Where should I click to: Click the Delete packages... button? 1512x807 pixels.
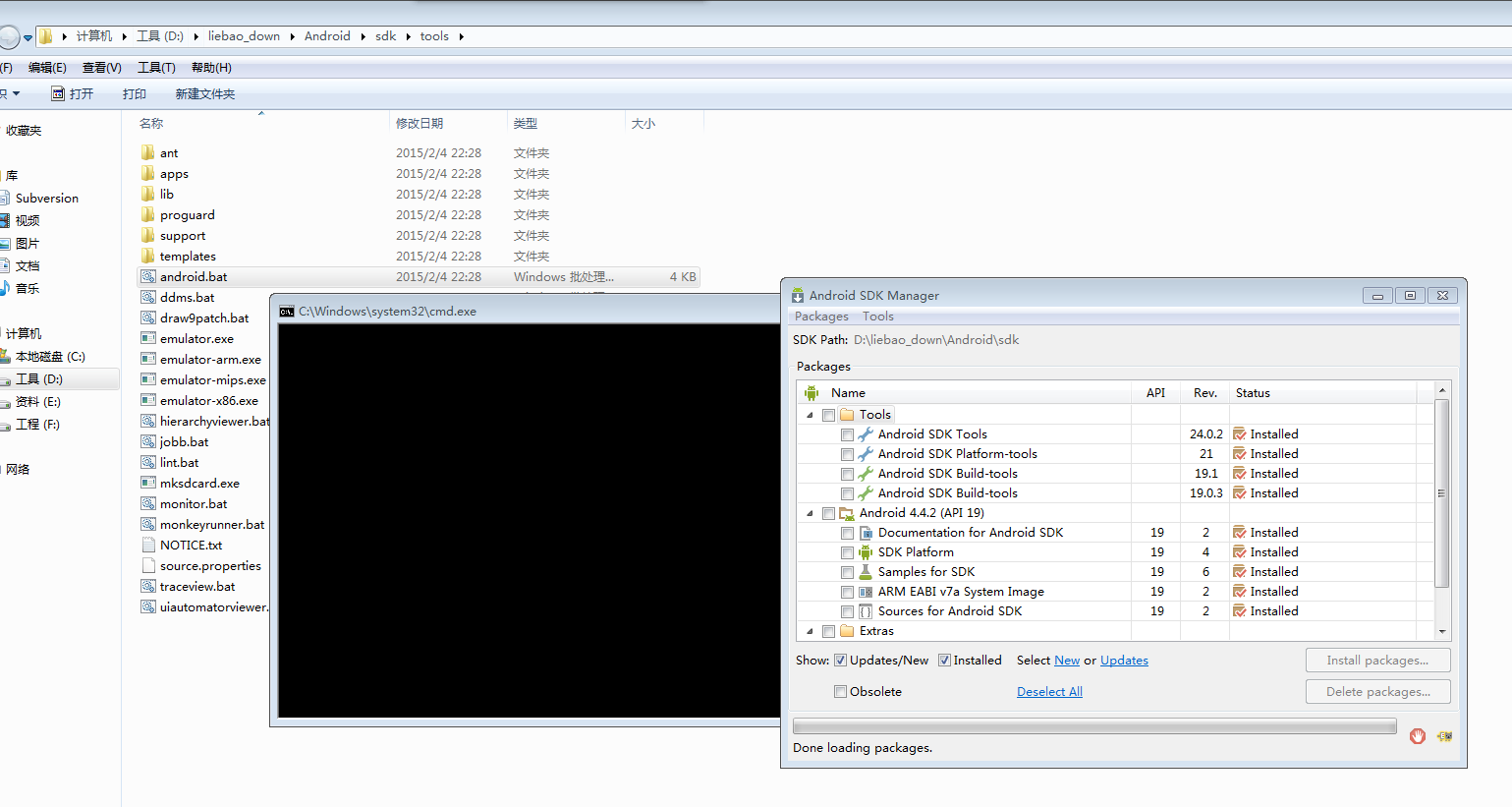pos(1377,692)
